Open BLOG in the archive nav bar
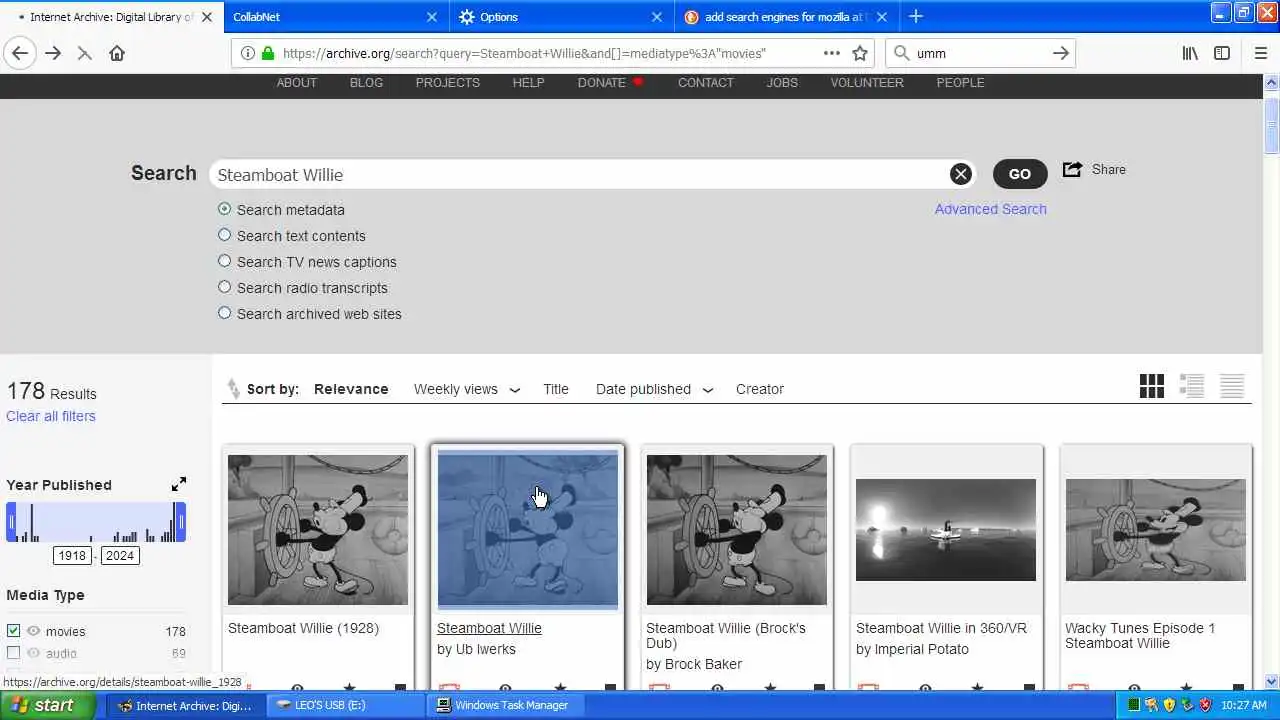This screenshot has width=1280, height=720. coord(366,83)
